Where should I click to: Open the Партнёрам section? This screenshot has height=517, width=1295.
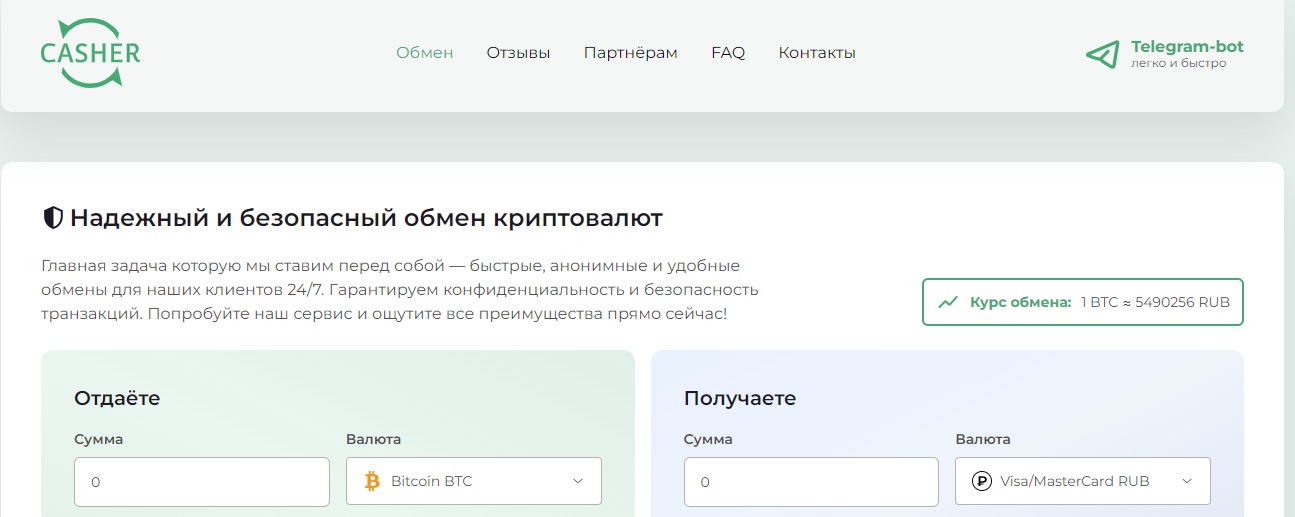tap(631, 53)
